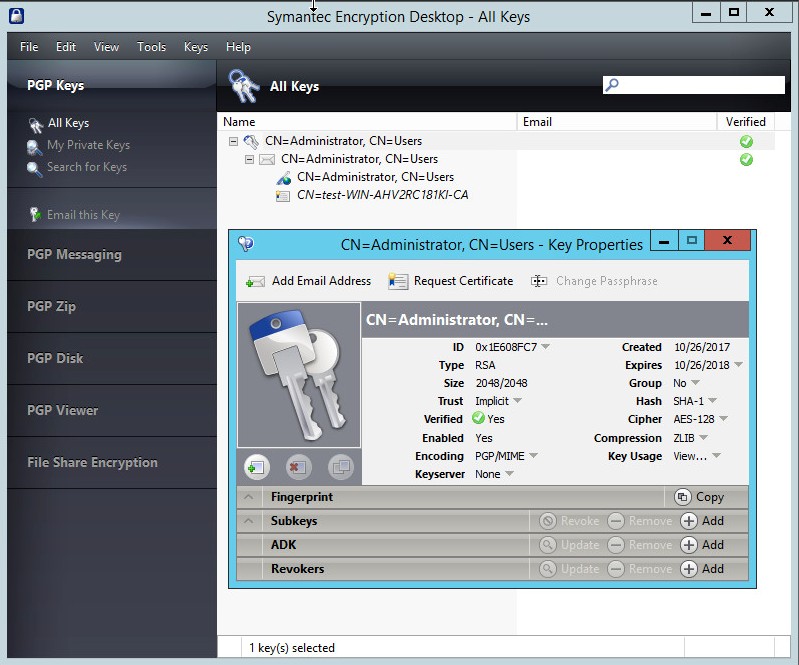Click the Update button in ADK row
Screen dimensions: 799x665
(569, 545)
